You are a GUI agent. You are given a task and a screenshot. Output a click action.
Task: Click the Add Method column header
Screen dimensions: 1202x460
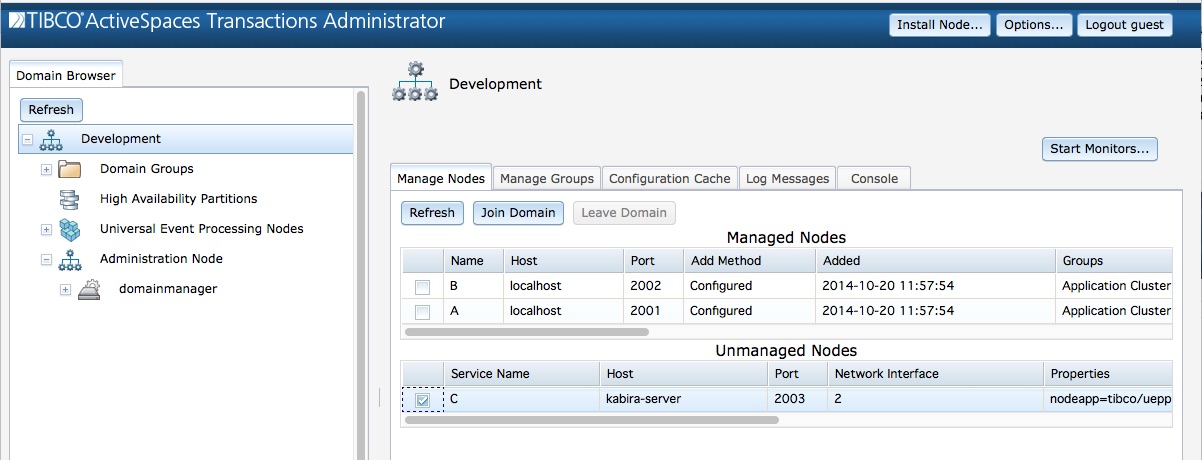(749, 260)
